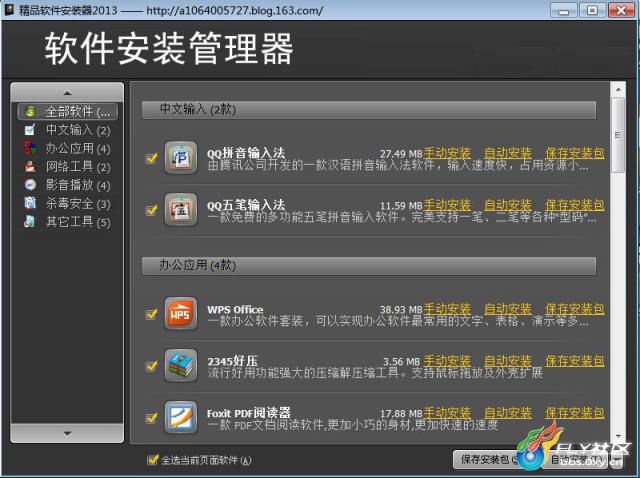Click 自动安装 for QQ拼音输入法
The image size is (640, 478).
click(x=507, y=153)
